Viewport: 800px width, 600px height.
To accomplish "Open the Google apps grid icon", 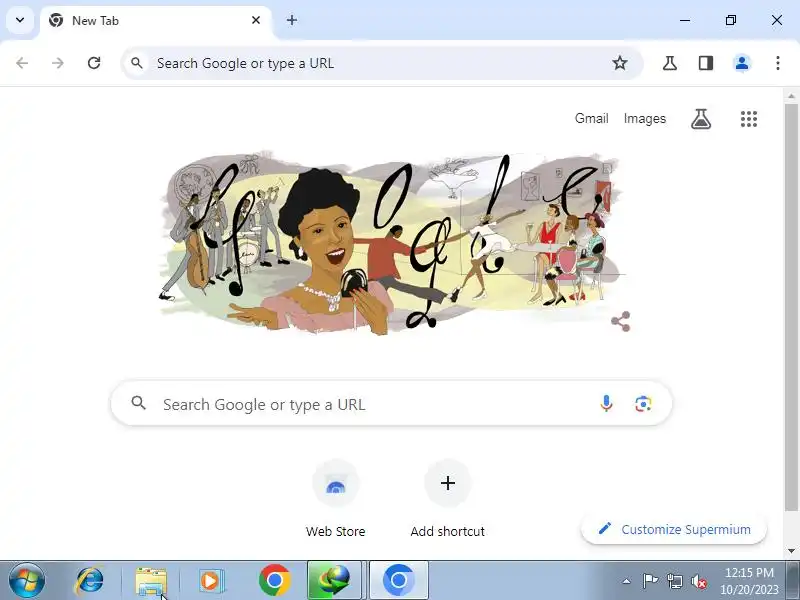I will pyautogui.click(x=748, y=119).
